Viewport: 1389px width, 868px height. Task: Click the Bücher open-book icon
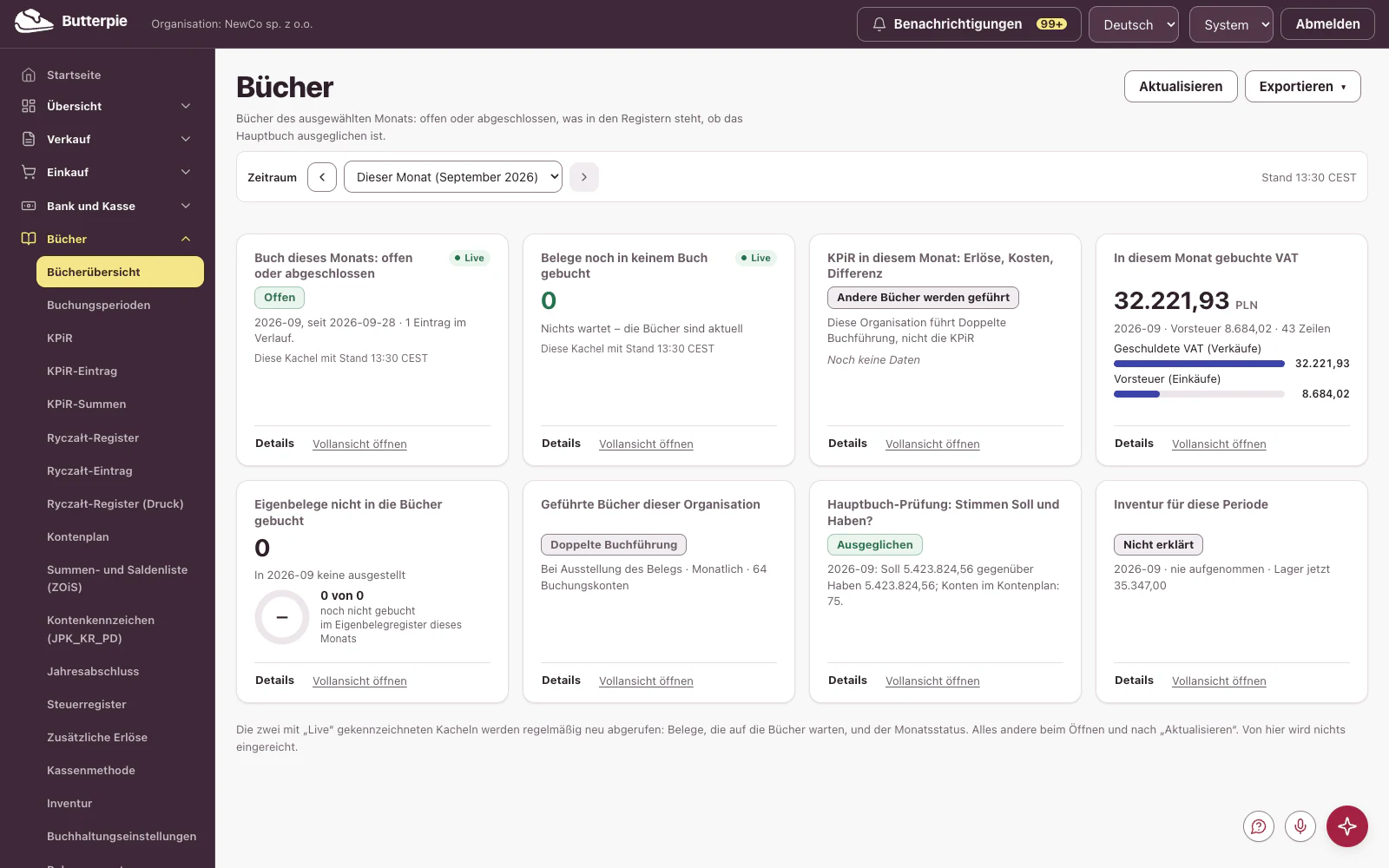pyautogui.click(x=29, y=239)
